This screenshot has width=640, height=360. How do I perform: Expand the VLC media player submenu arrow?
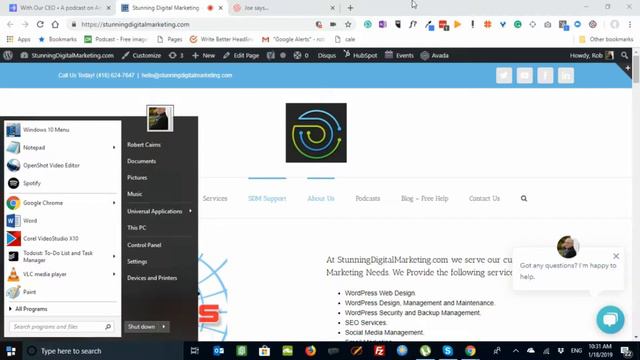pos(114,274)
